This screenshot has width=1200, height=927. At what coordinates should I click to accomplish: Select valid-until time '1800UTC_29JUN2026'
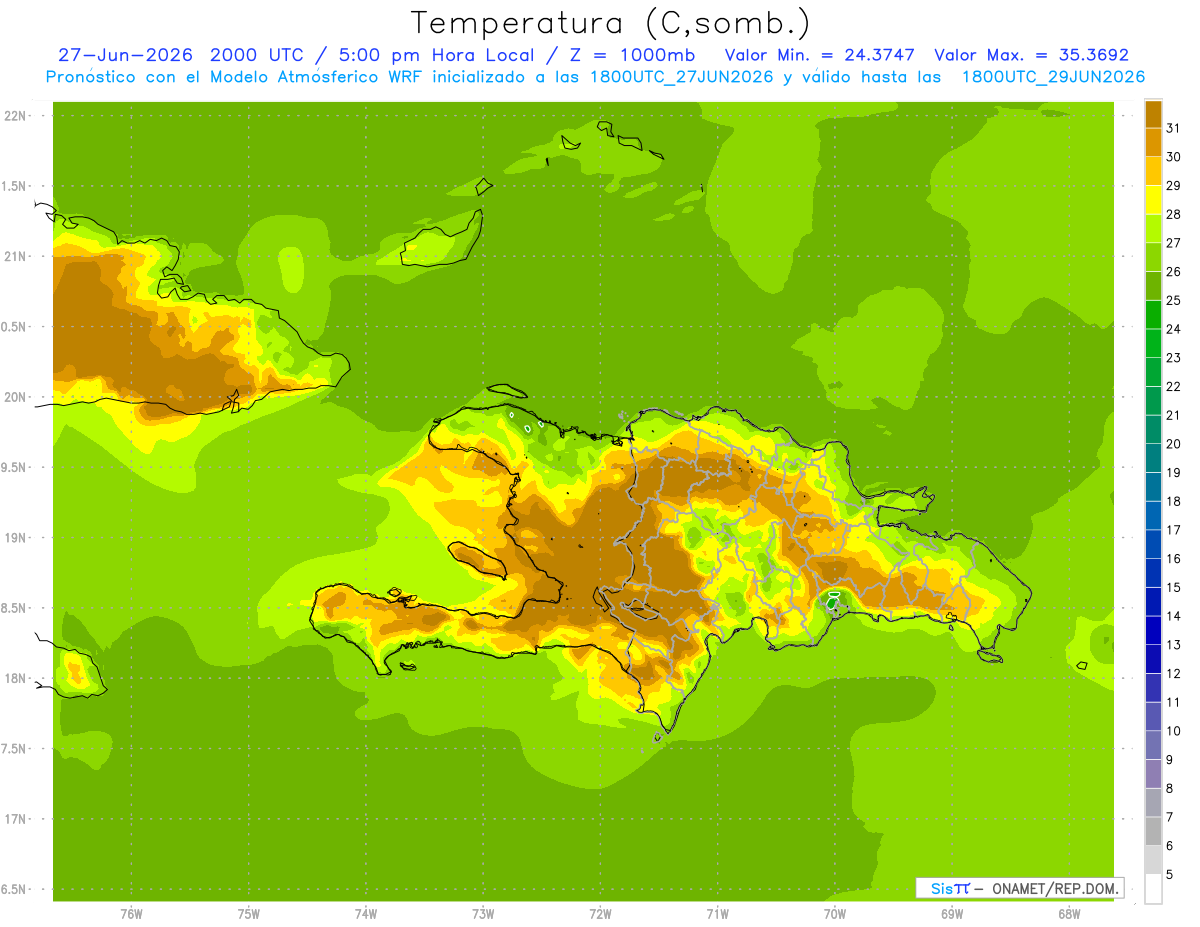point(1053,77)
